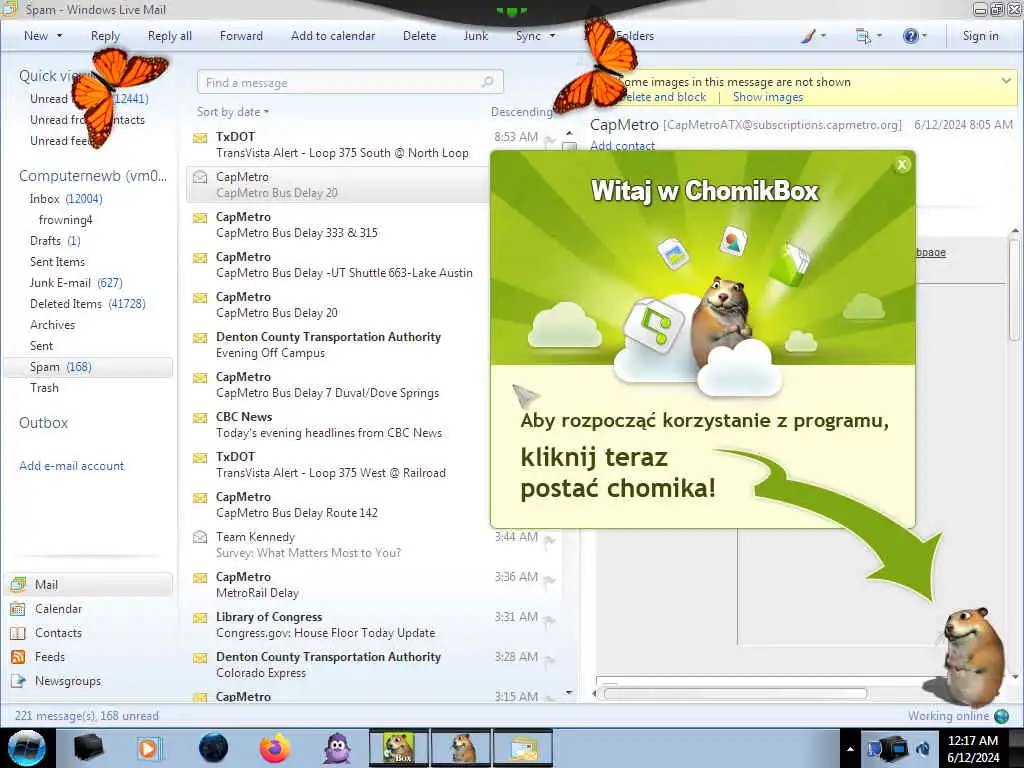Show hidden system tray icons
Screen dimensions: 1024x768
click(x=850, y=750)
